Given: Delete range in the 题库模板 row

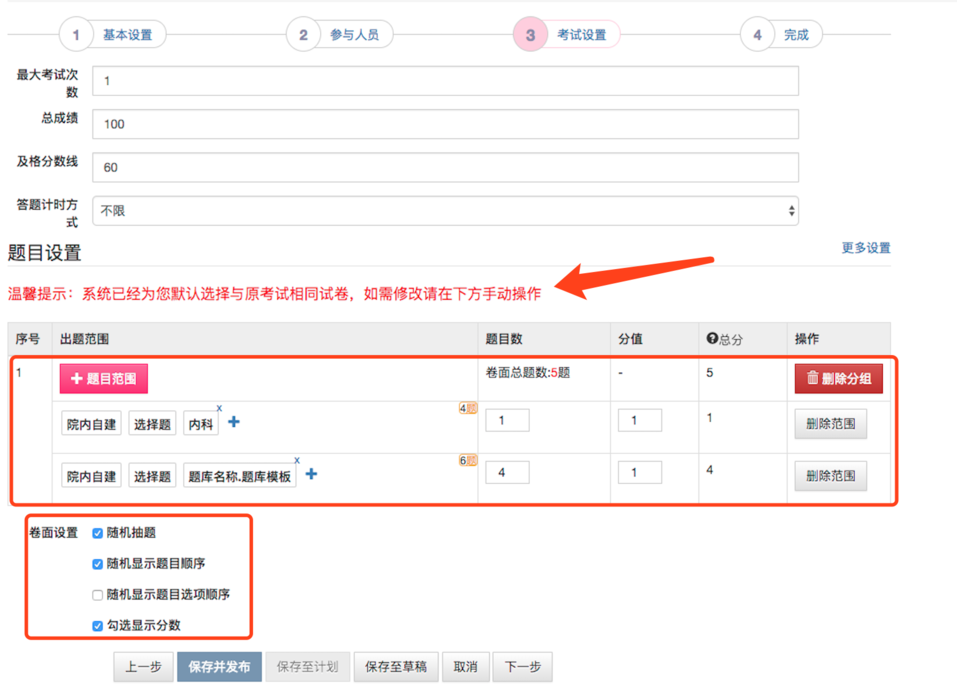Looking at the screenshot, I should click(831, 476).
